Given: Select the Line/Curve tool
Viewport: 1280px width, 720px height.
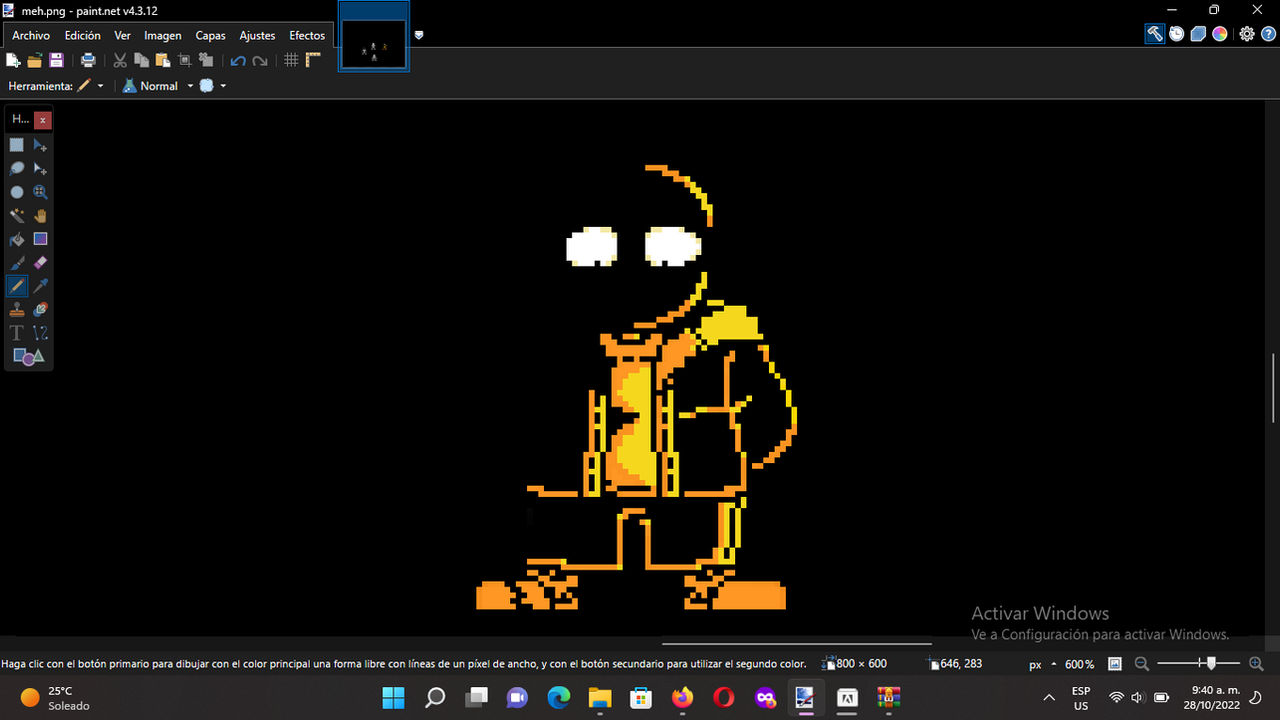Looking at the screenshot, I should 40,333.
